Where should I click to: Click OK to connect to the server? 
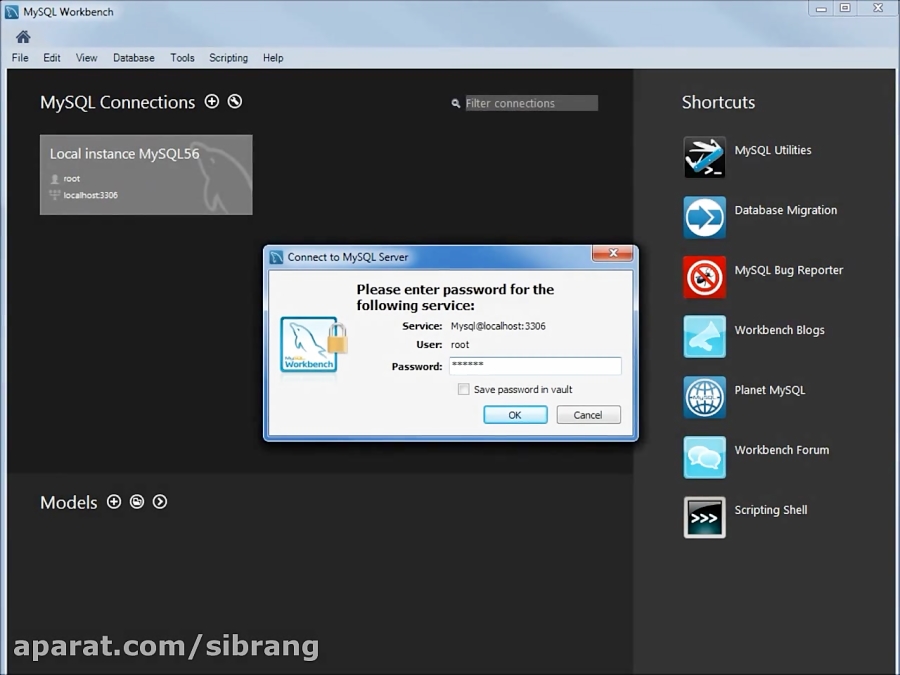point(514,414)
